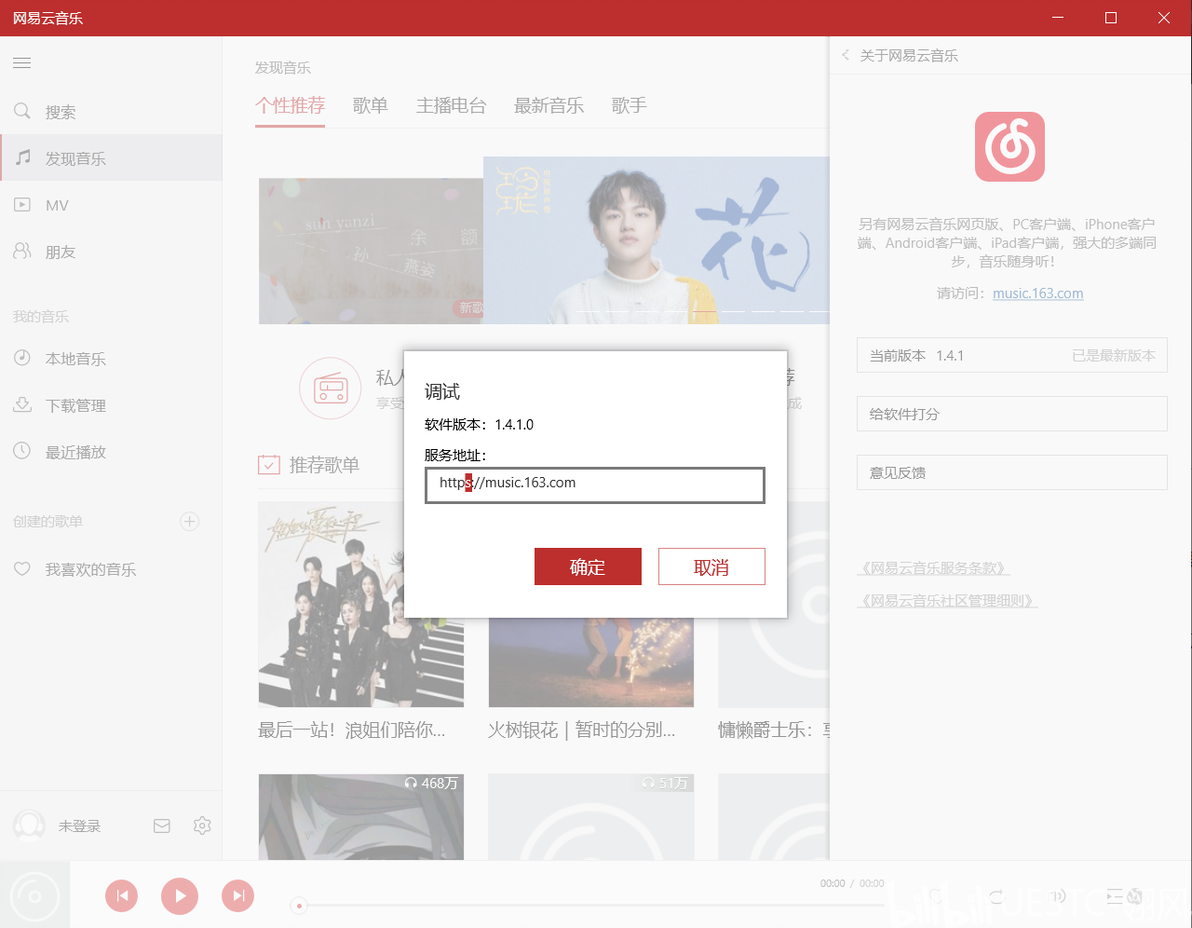Open the playlist cover with 468万 plays

(x=361, y=816)
